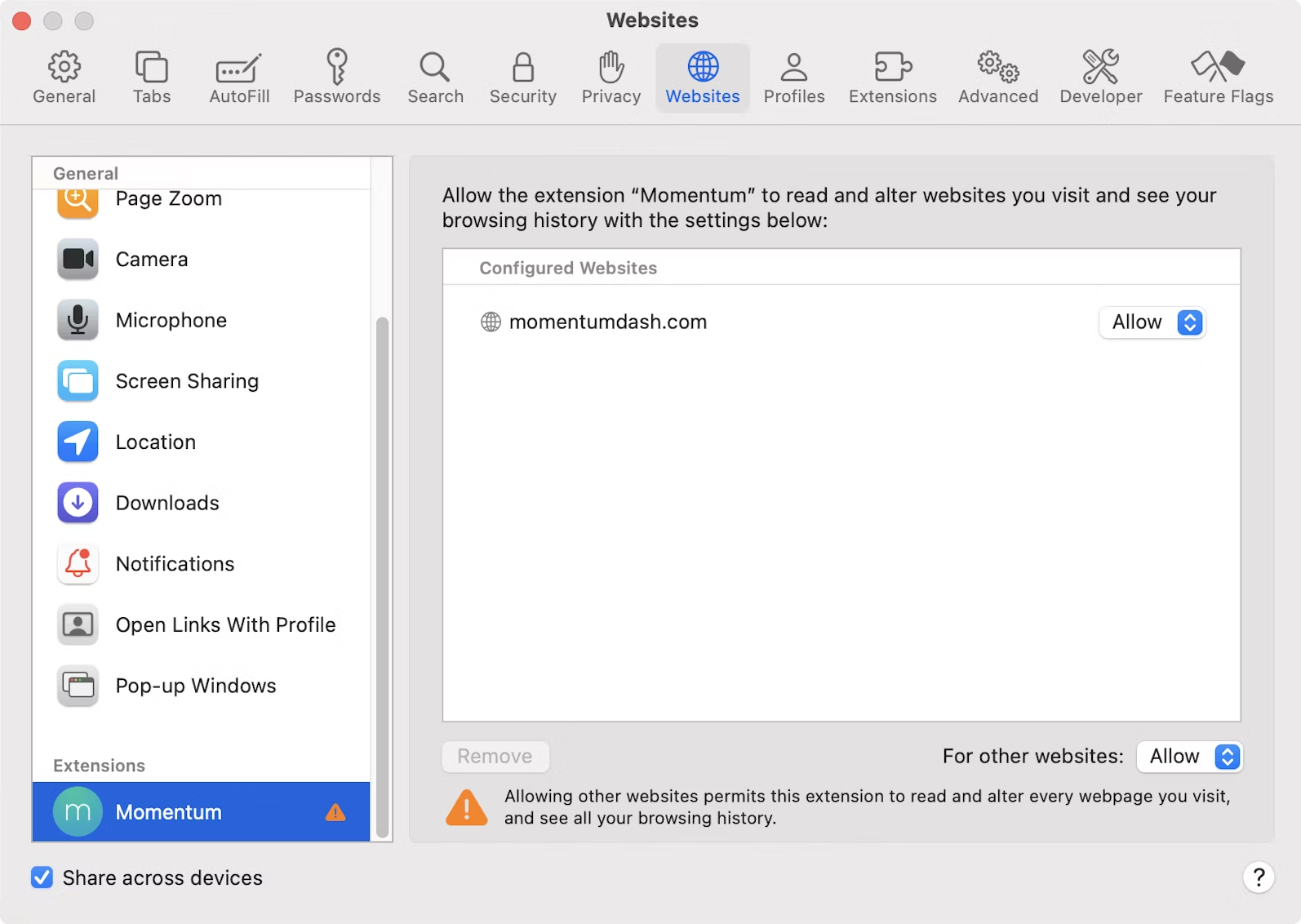
Task: Click the warning triangle in Momentum row
Action: tap(335, 812)
